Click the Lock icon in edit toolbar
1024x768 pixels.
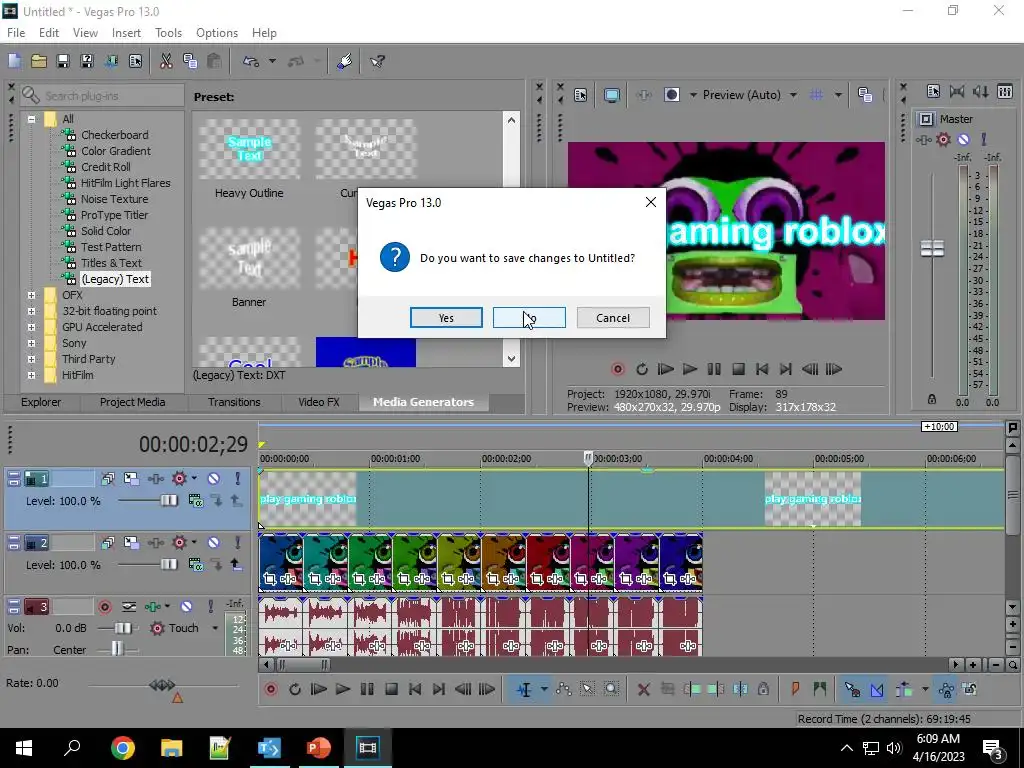click(x=763, y=689)
